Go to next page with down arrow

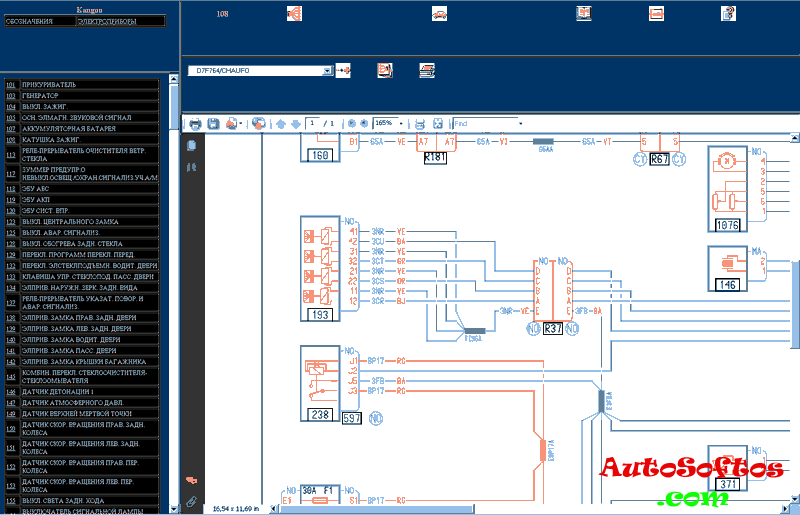click(x=296, y=124)
